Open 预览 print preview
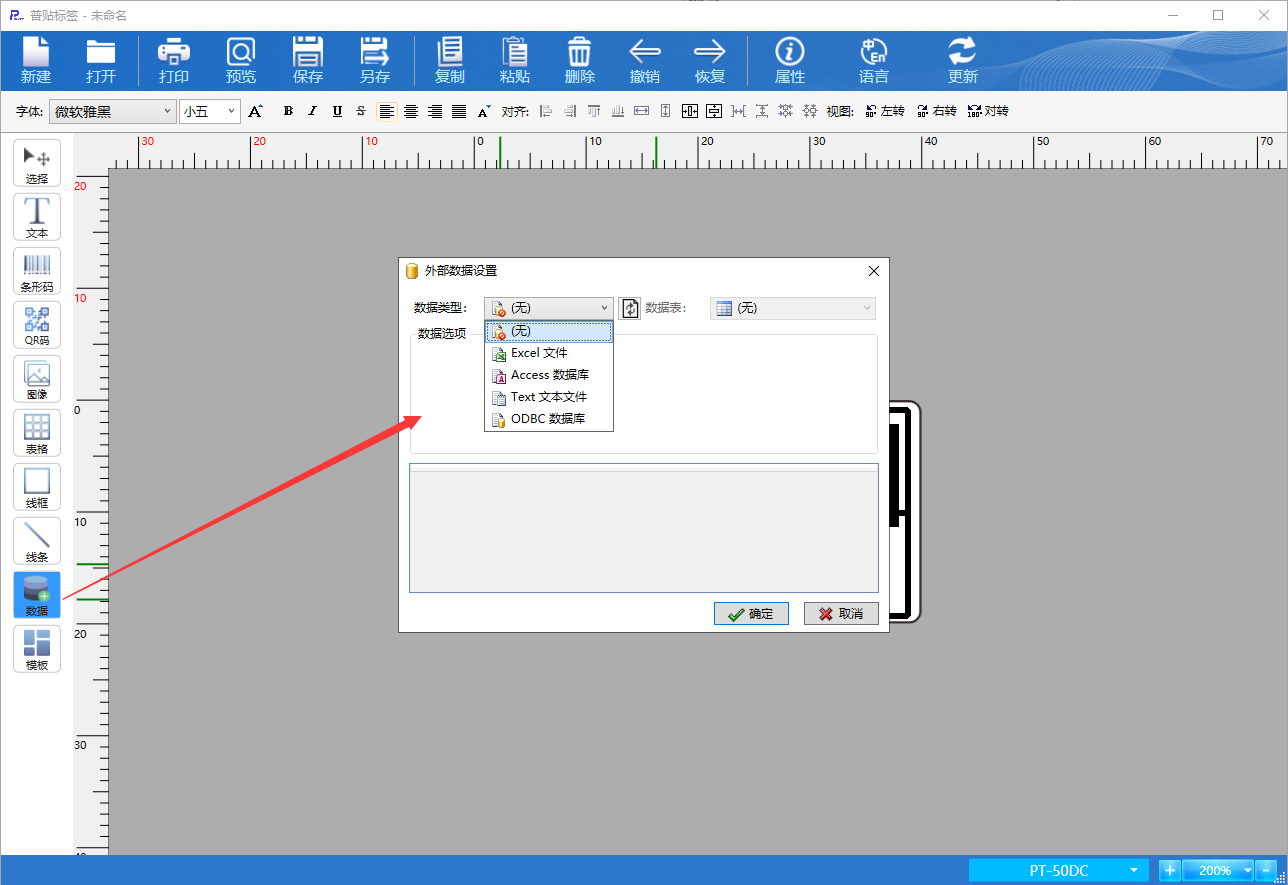 (241, 60)
